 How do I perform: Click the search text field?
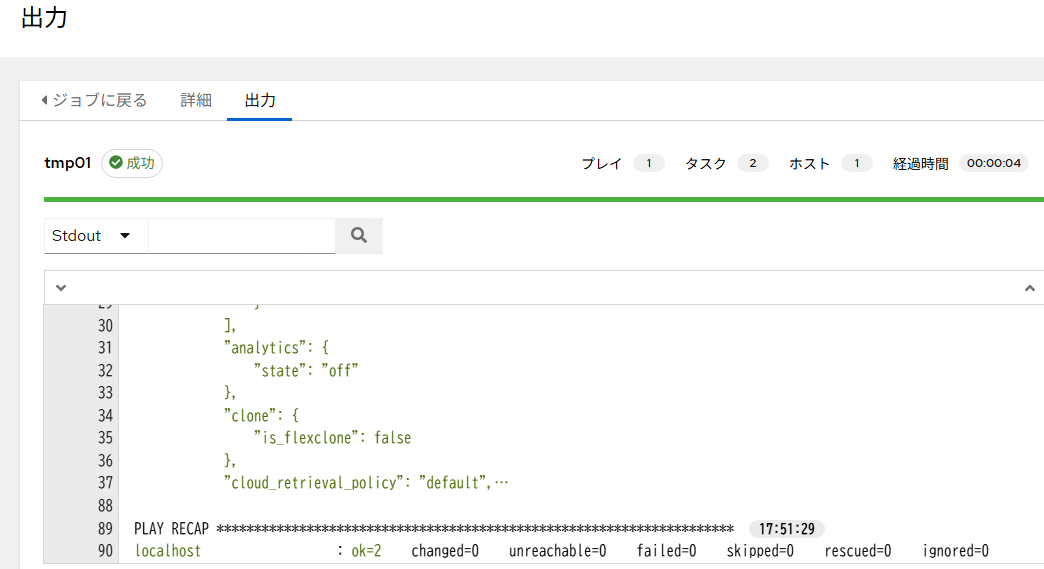[x=242, y=236]
